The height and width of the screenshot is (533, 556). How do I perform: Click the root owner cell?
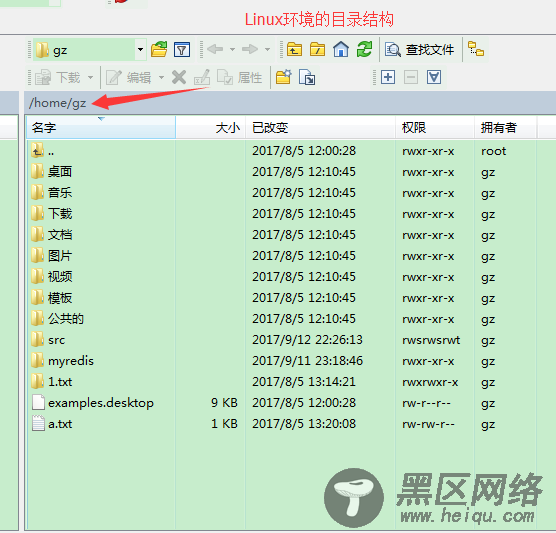tap(493, 151)
